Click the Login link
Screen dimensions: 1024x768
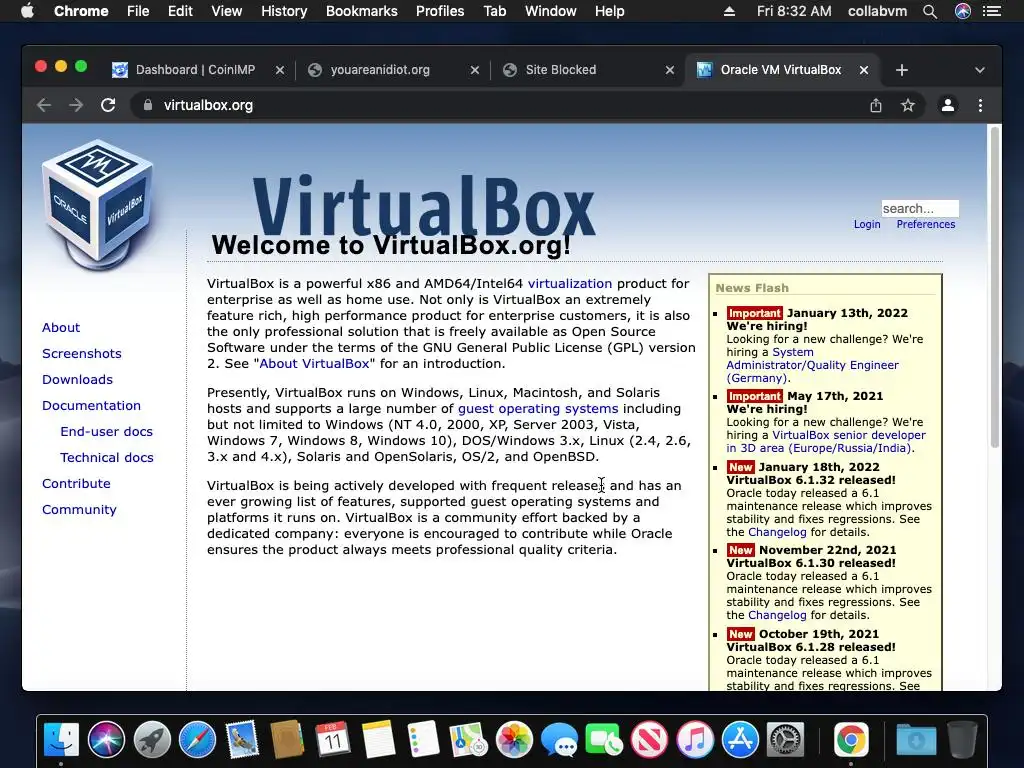(867, 224)
